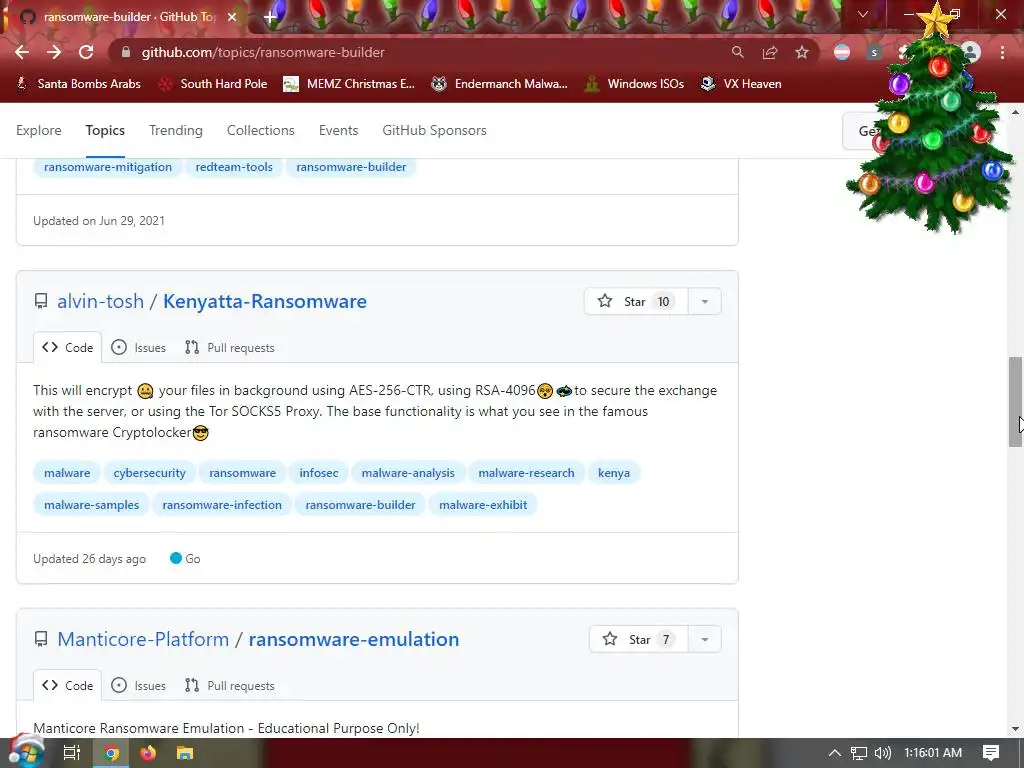Image resolution: width=1024 pixels, height=768 pixels.
Task: Click the malware-analysis topic tag
Action: click(x=408, y=473)
